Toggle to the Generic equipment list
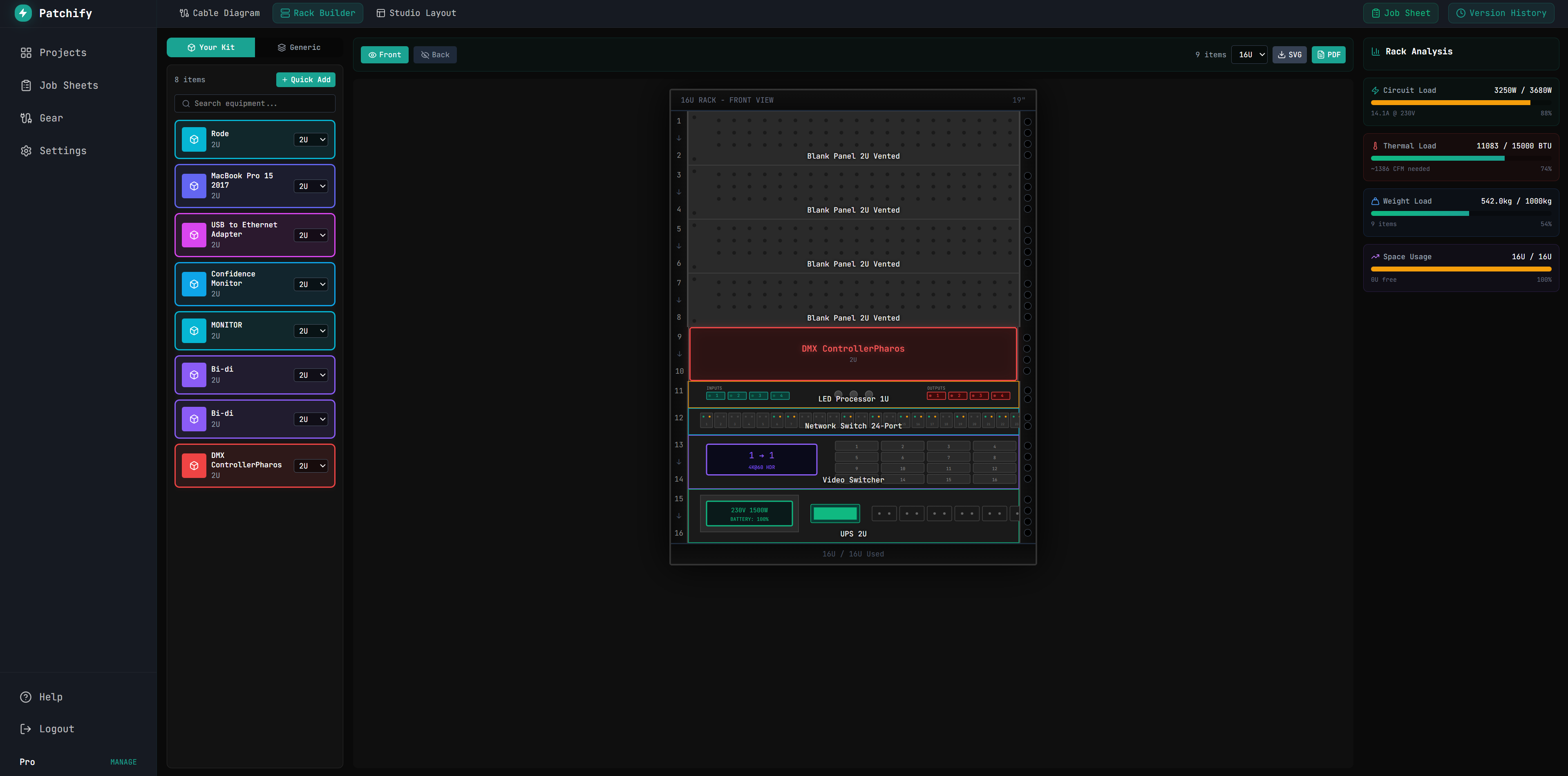1568x776 pixels. (x=299, y=47)
